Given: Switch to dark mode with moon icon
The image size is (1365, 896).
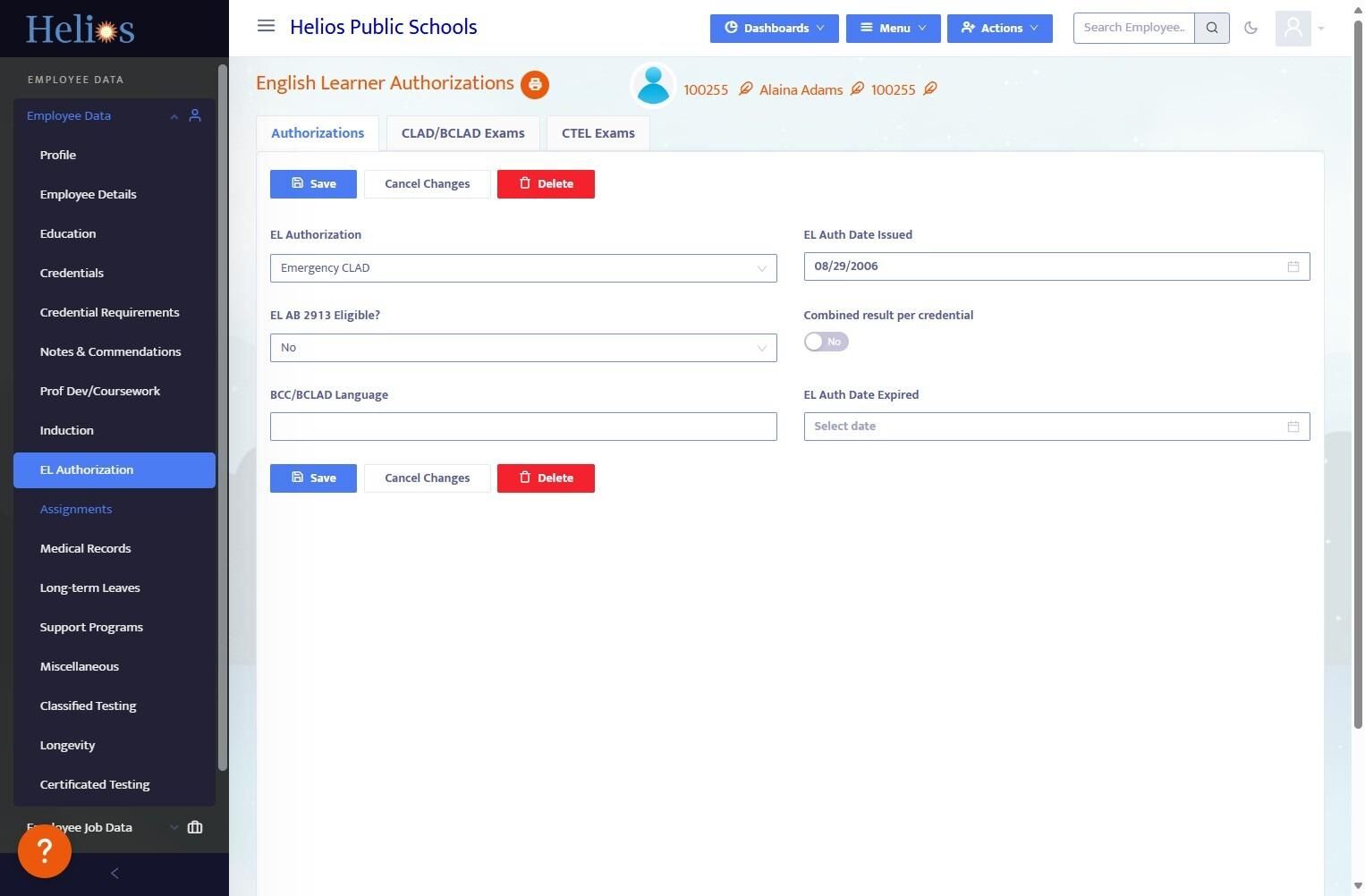Looking at the screenshot, I should pos(1251,28).
